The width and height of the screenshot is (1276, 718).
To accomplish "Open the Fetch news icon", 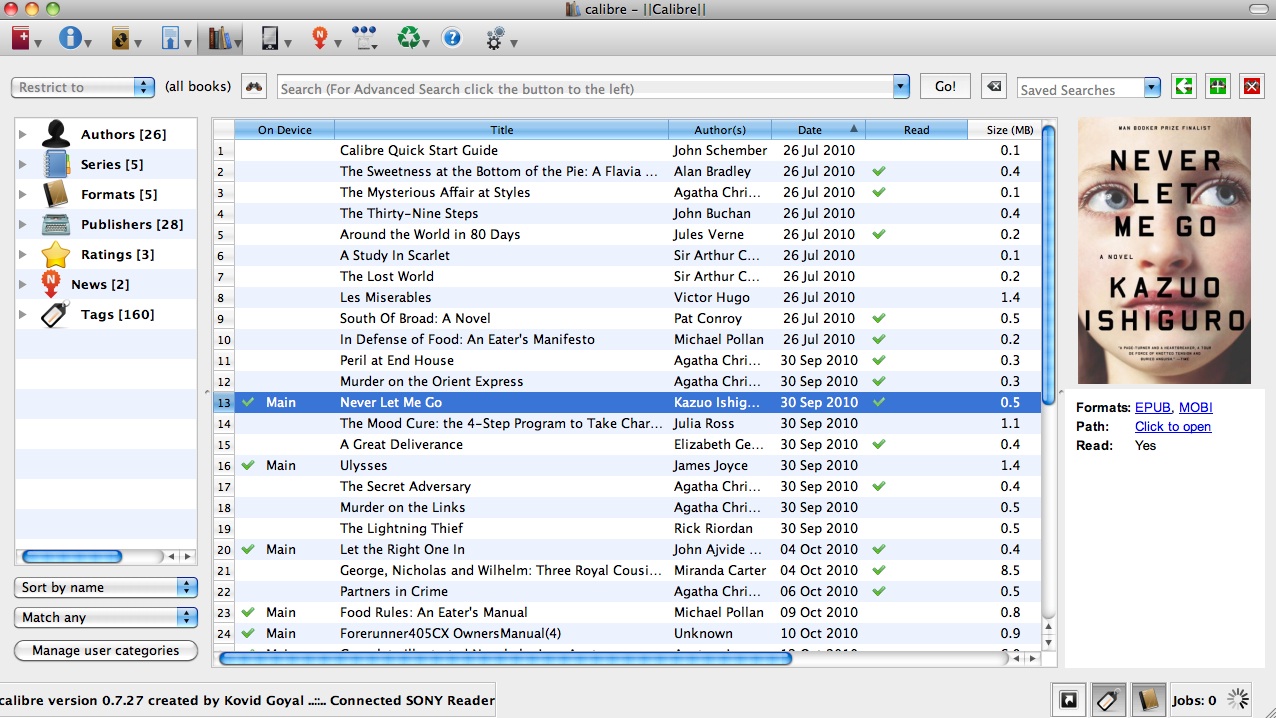I will coord(320,40).
